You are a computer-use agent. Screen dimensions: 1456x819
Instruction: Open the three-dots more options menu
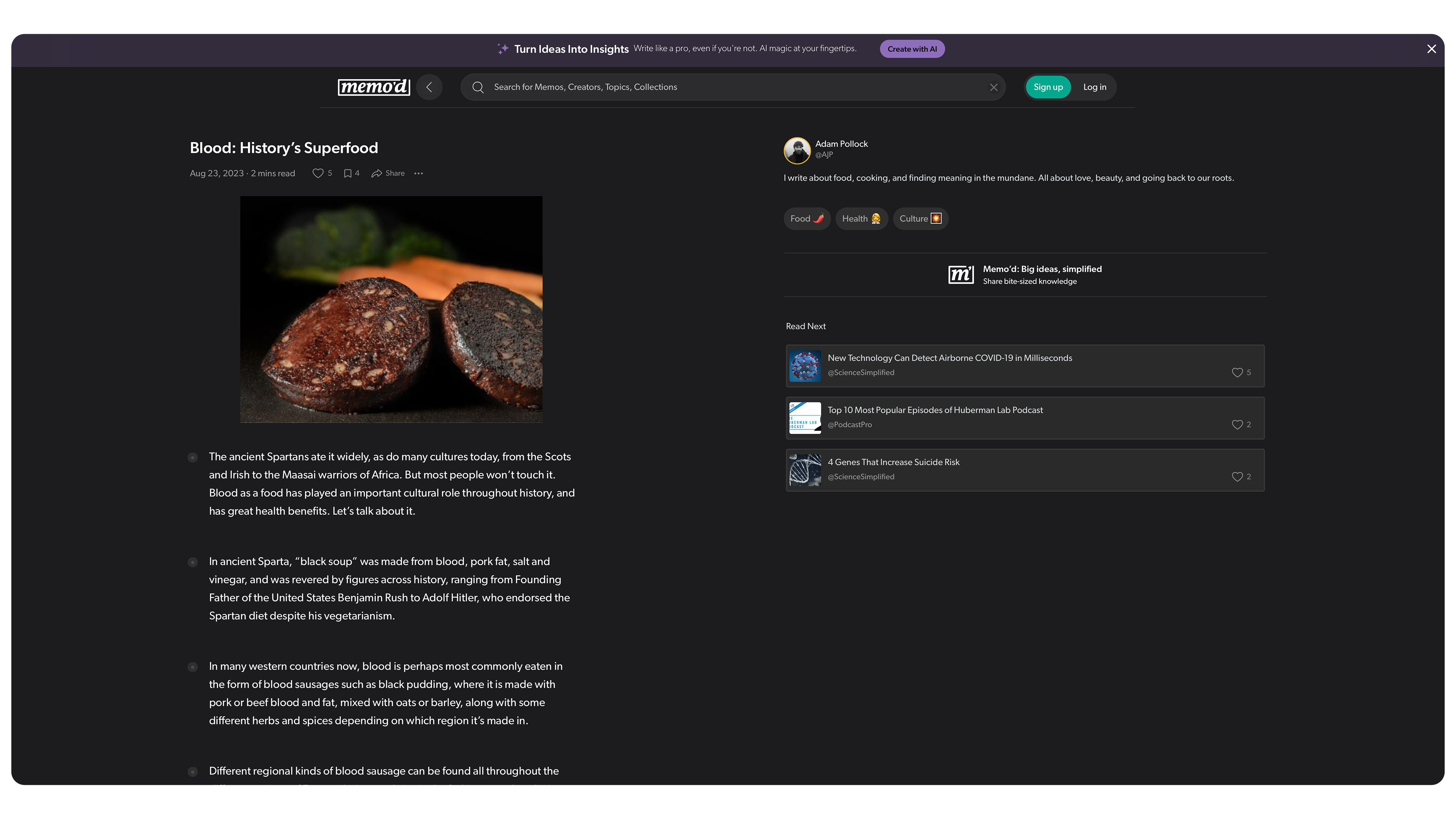pos(418,174)
